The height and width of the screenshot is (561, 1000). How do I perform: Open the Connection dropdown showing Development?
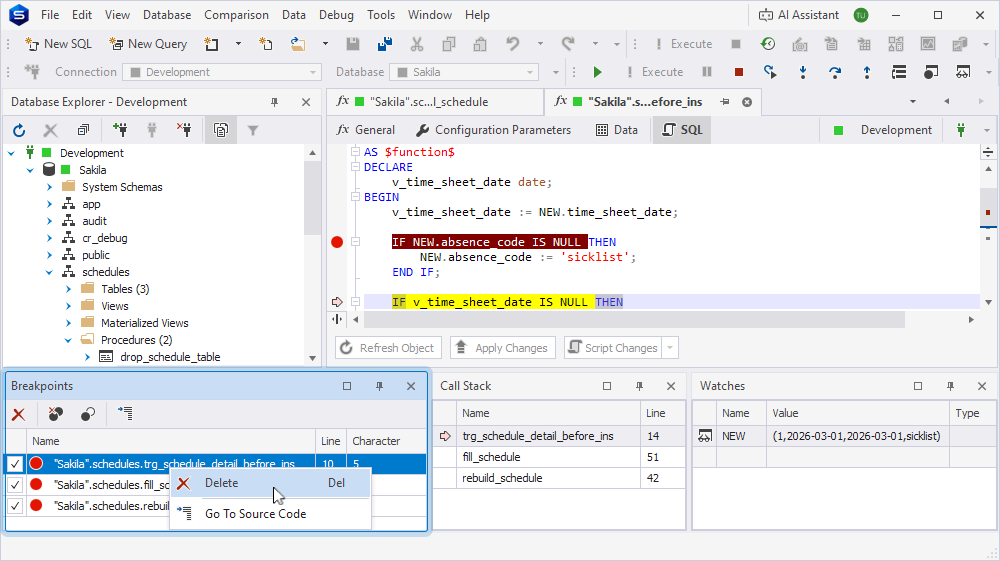(222, 72)
